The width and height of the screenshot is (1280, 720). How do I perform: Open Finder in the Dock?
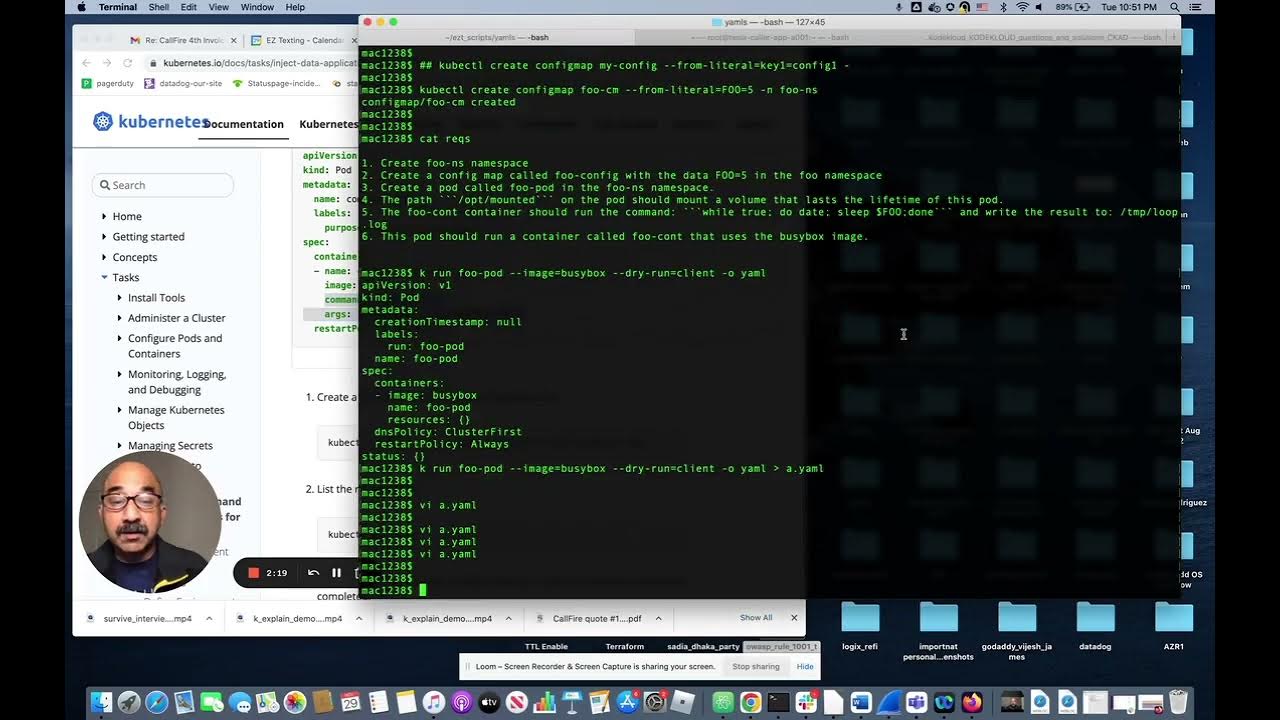pyautogui.click(x=101, y=703)
